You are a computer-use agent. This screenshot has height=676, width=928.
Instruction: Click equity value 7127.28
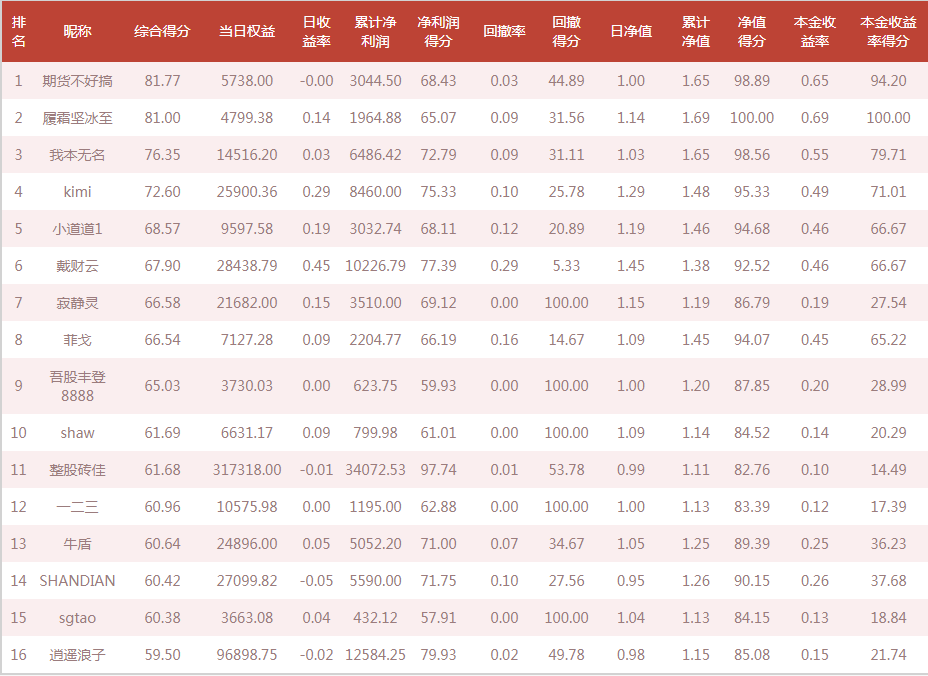click(x=247, y=340)
